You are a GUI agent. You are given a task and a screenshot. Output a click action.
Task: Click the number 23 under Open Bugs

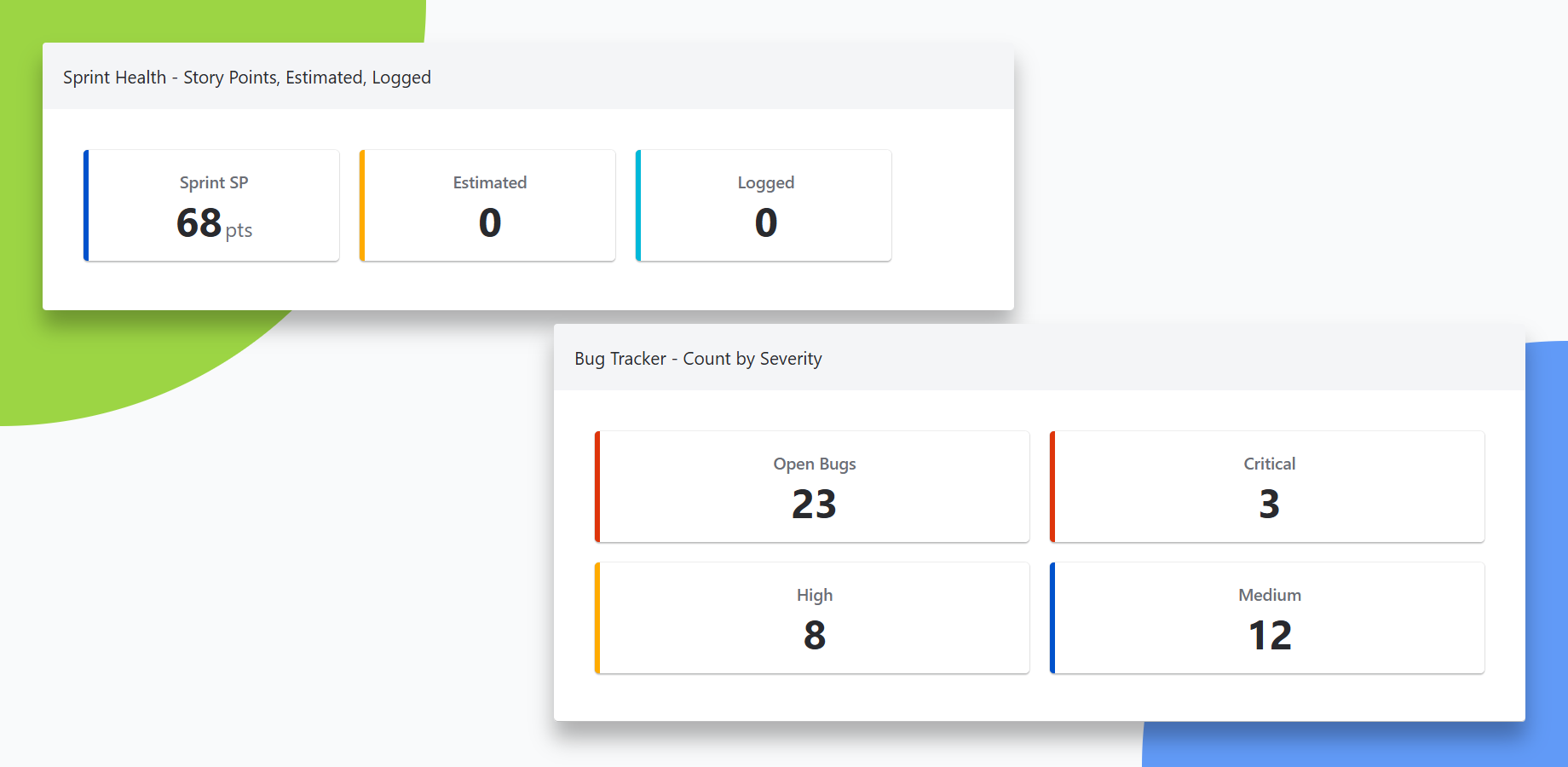click(x=814, y=505)
